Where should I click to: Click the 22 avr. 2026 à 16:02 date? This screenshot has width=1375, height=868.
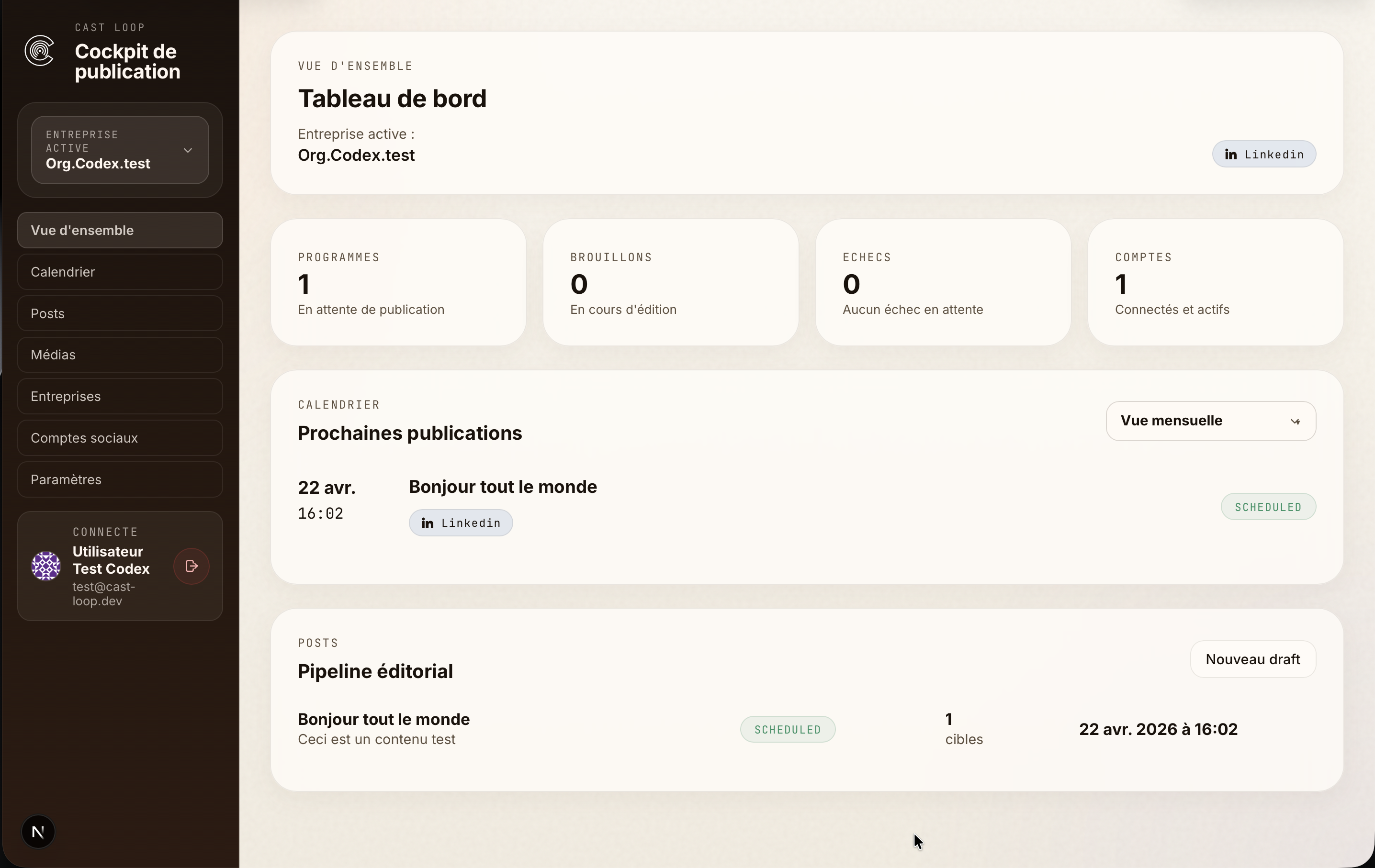[x=1158, y=729]
